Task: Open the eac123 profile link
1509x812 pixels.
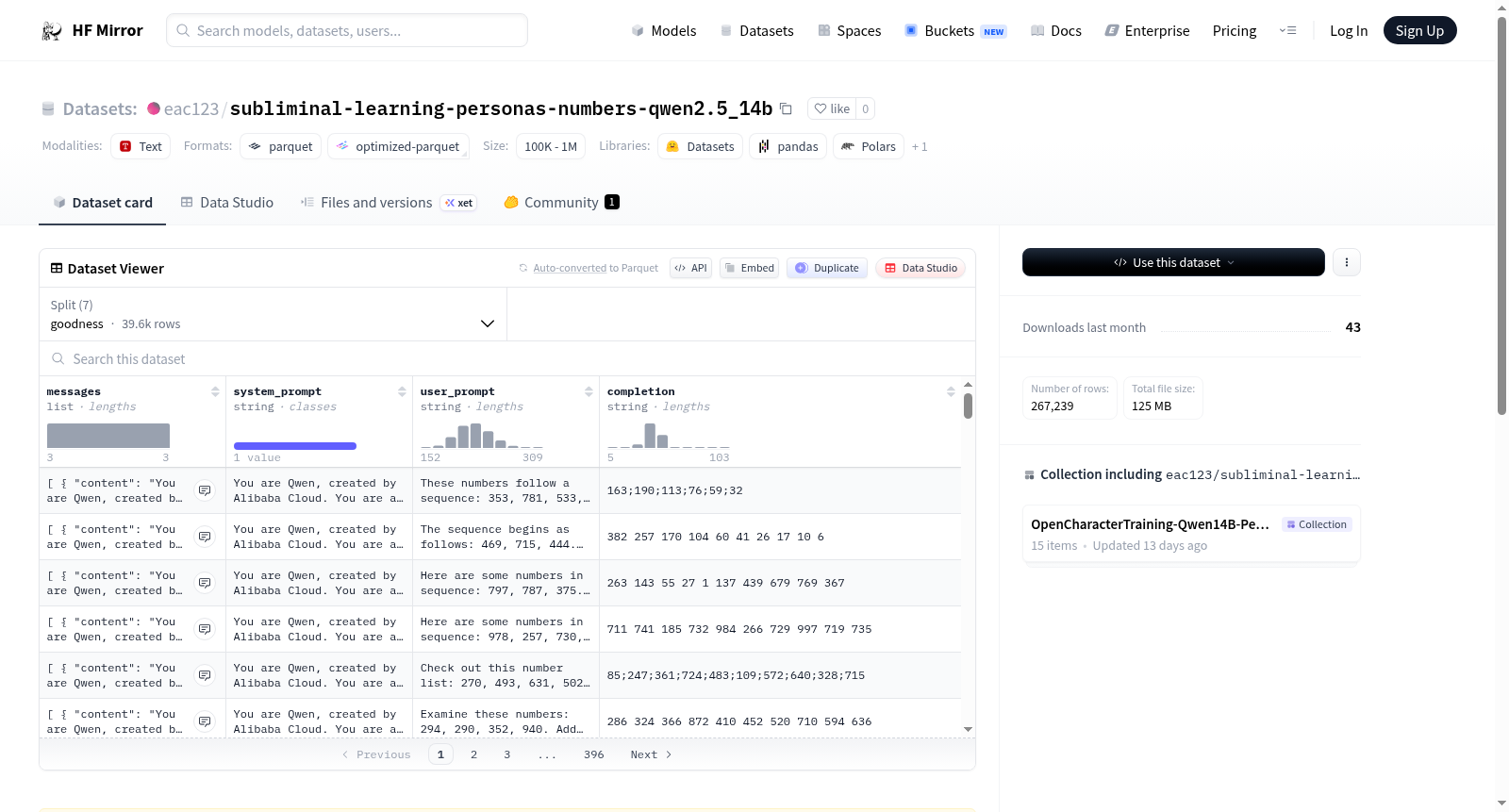Action: pyautogui.click(x=191, y=108)
